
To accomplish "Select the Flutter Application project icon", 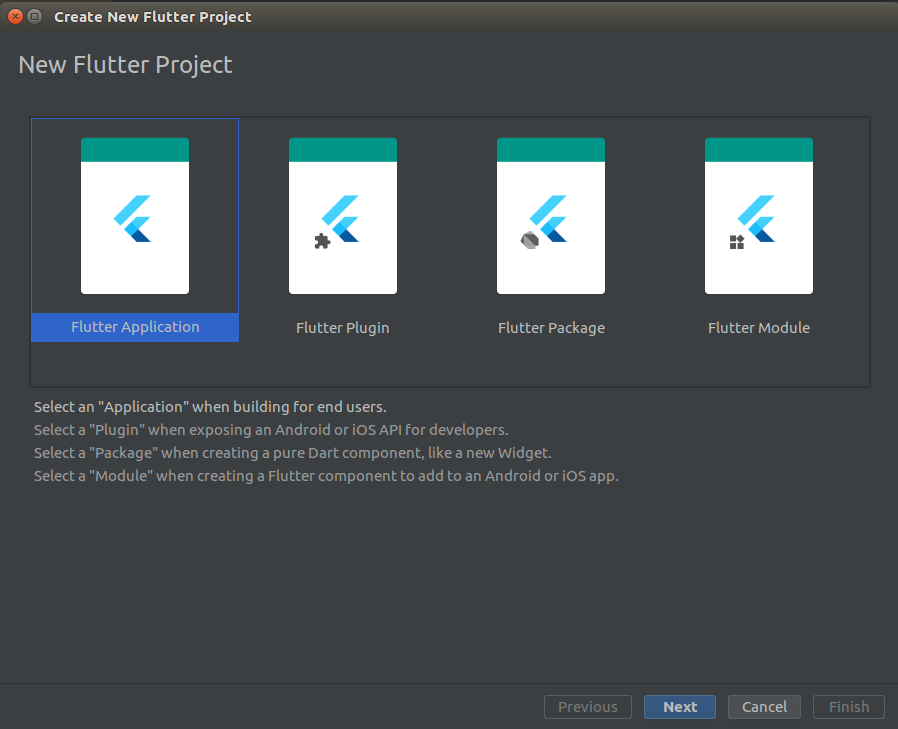I will (x=135, y=216).
